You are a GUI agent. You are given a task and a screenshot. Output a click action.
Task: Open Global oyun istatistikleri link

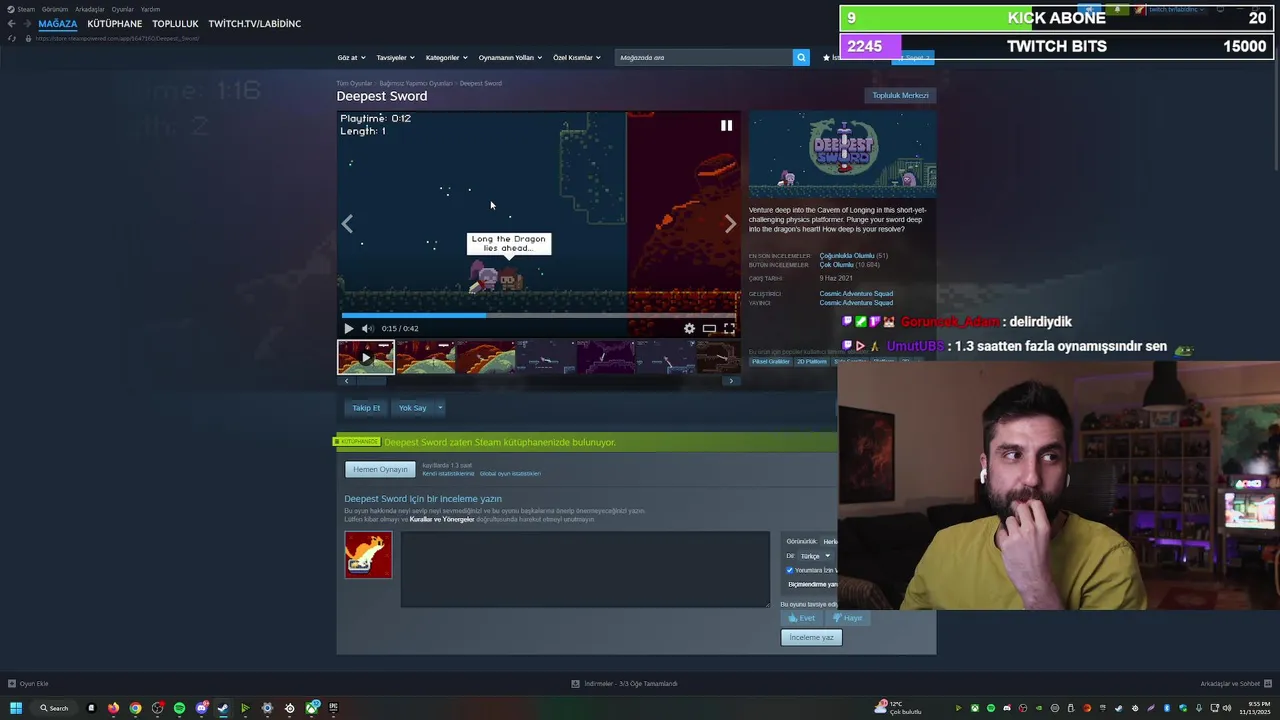(x=510, y=473)
